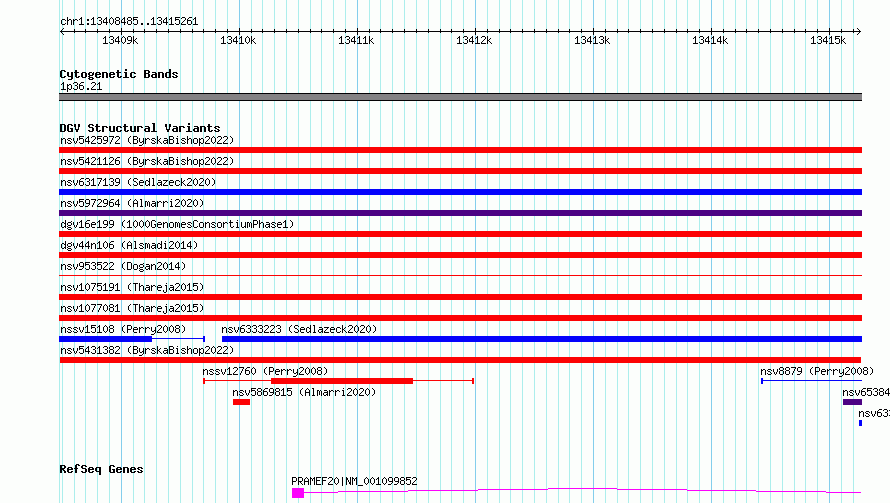Select the blue bar under nsv6317139
890x503 pixels.
460,192
